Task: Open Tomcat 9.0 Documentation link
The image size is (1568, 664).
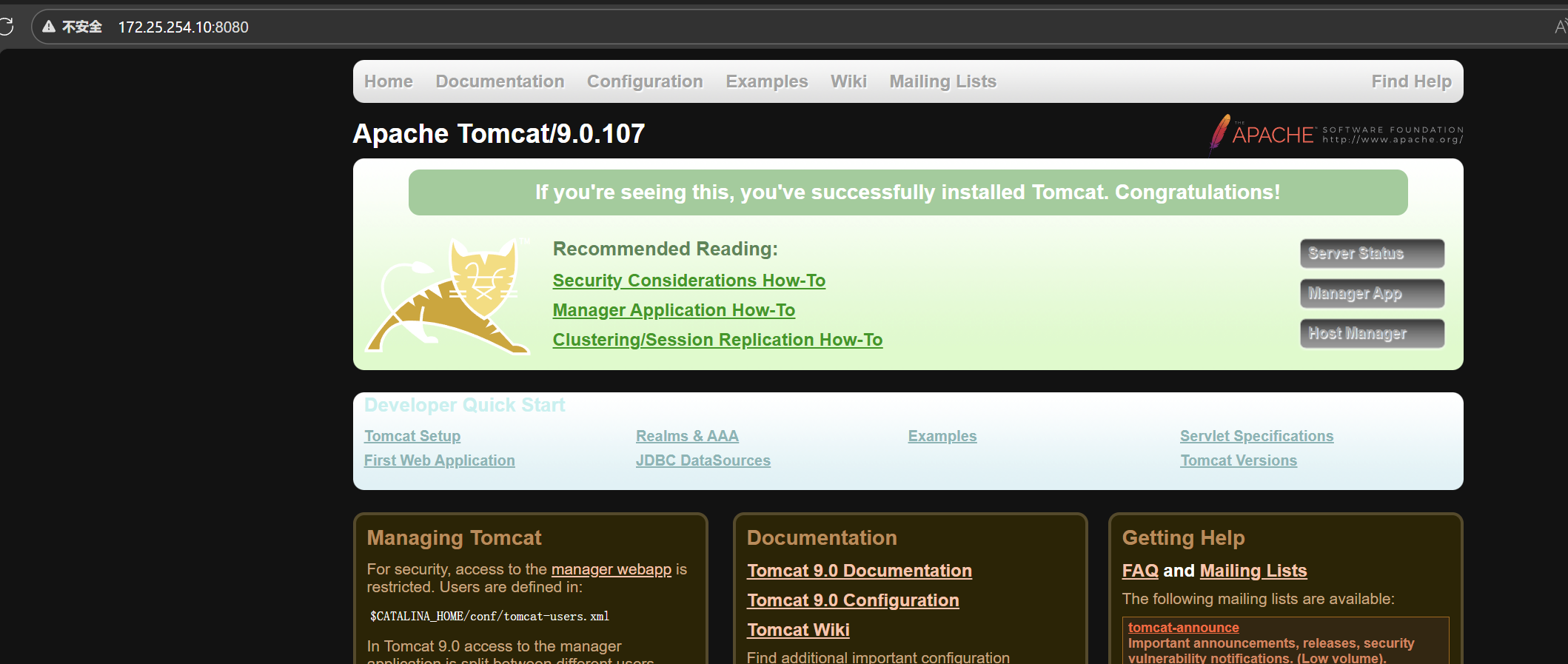Action: [x=859, y=571]
